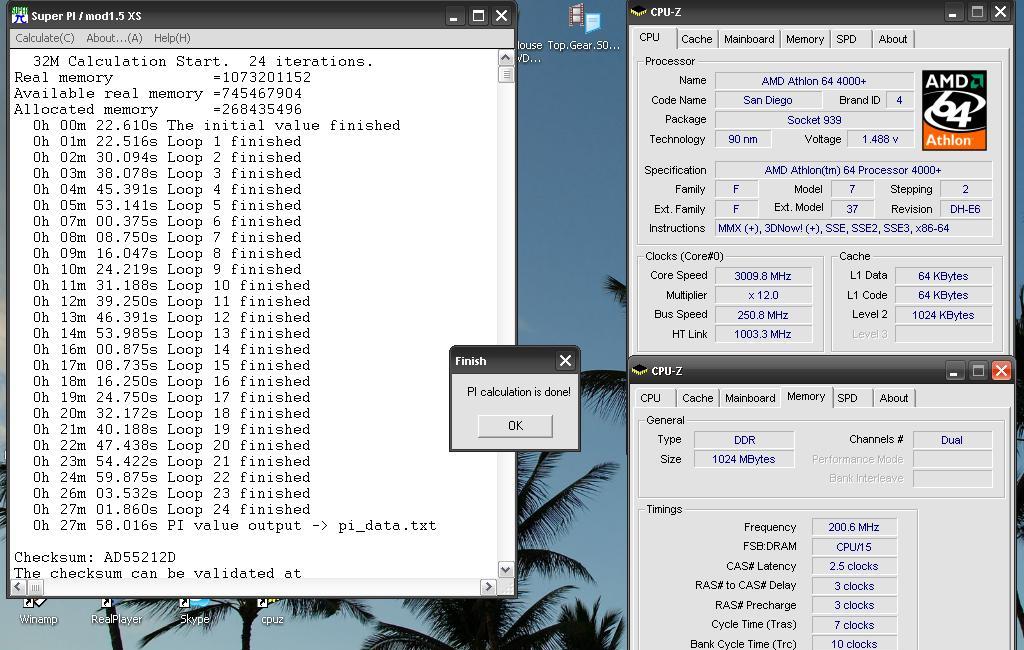
Task: Click the Technology value 90 nm
Action: tap(743, 139)
